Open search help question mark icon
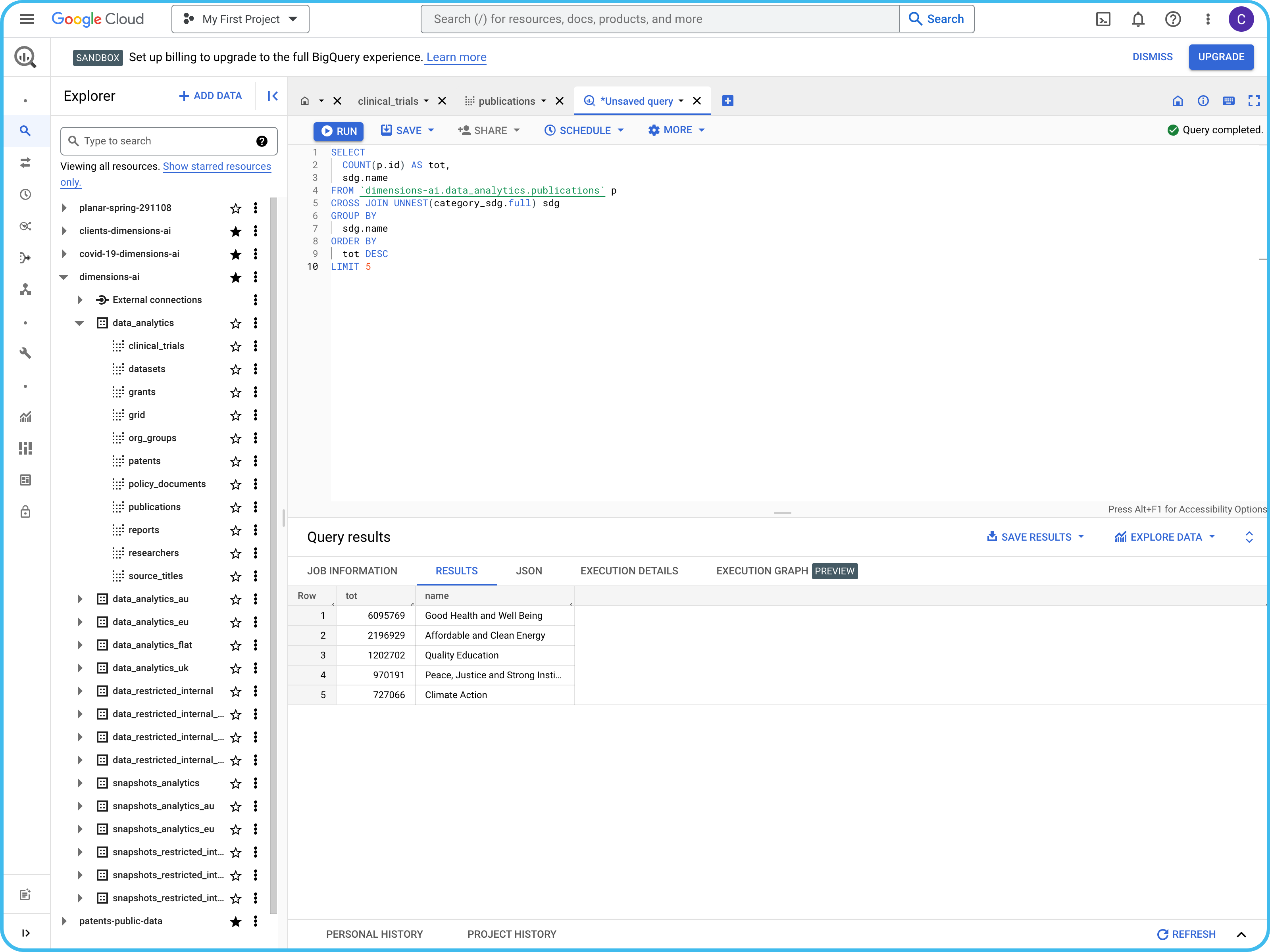This screenshot has width=1270, height=952. click(262, 141)
